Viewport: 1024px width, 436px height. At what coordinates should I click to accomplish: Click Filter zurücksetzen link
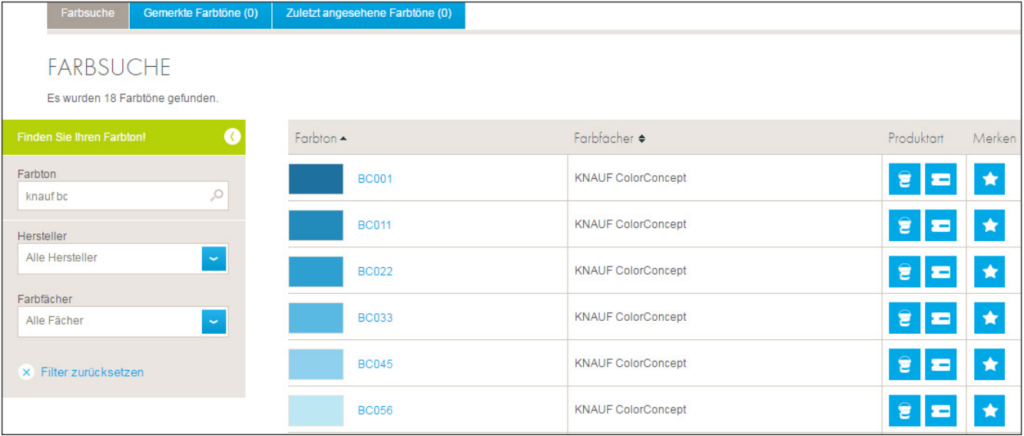pos(91,372)
